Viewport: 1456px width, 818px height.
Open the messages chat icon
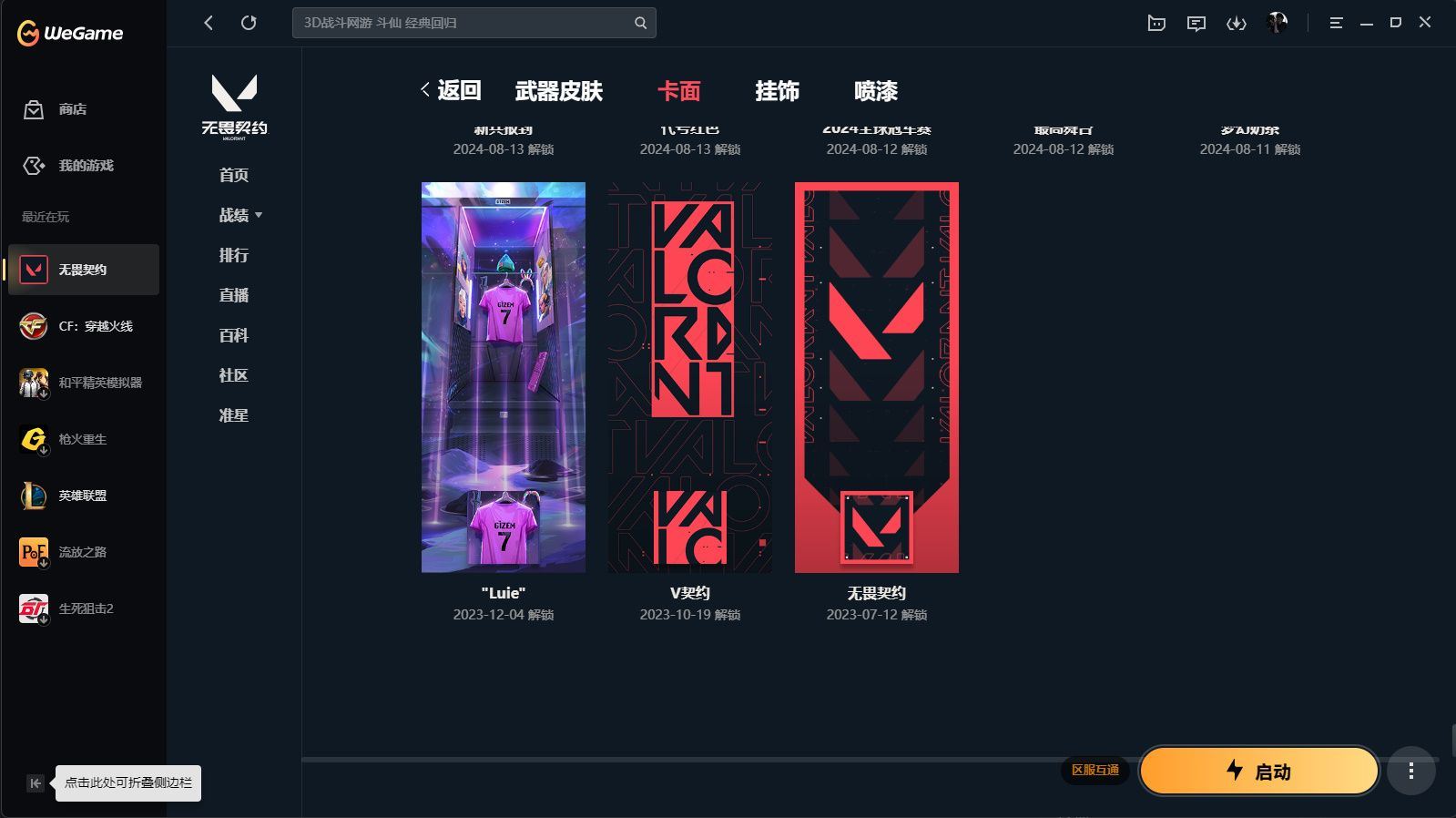(x=1196, y=24)
